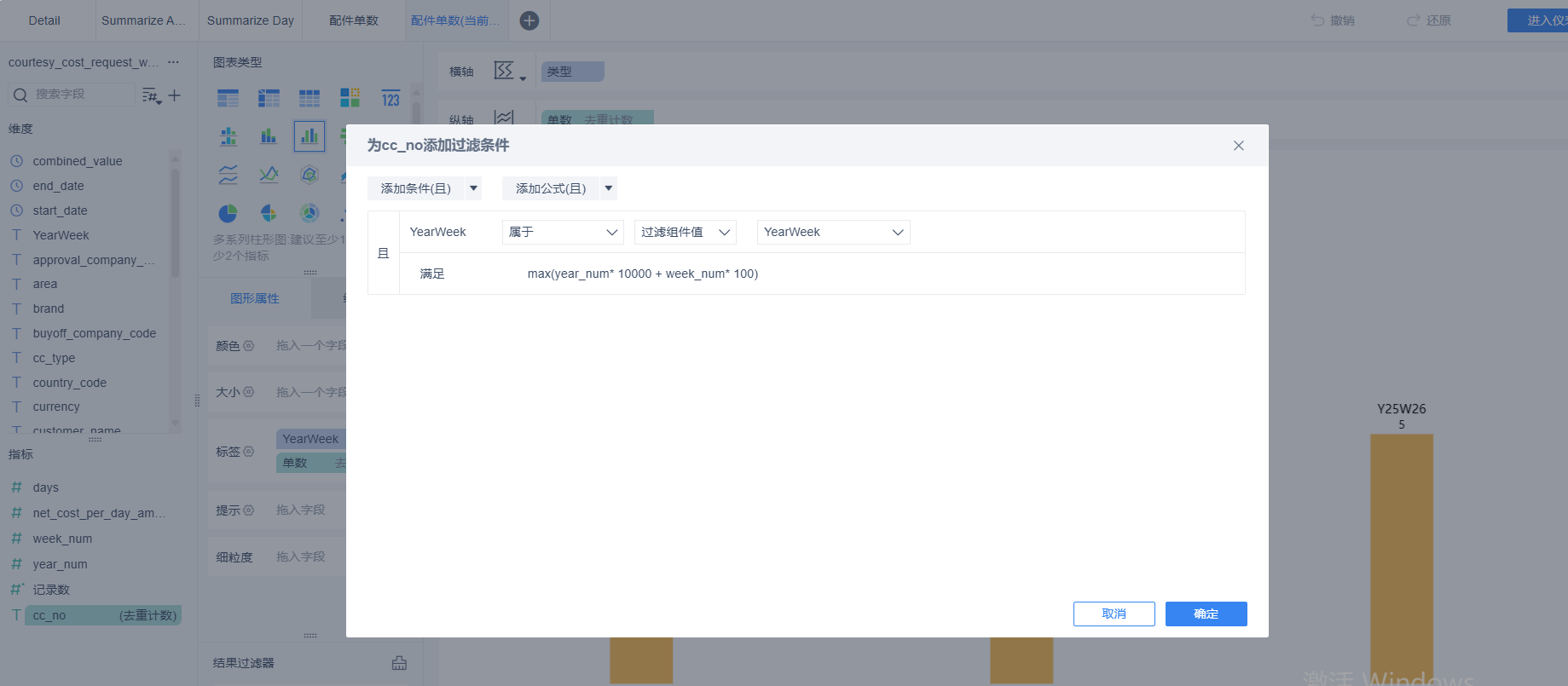Expand the 添加条件(且) arrow menu
1568x686 pixels.
click(x=473, y=188)
